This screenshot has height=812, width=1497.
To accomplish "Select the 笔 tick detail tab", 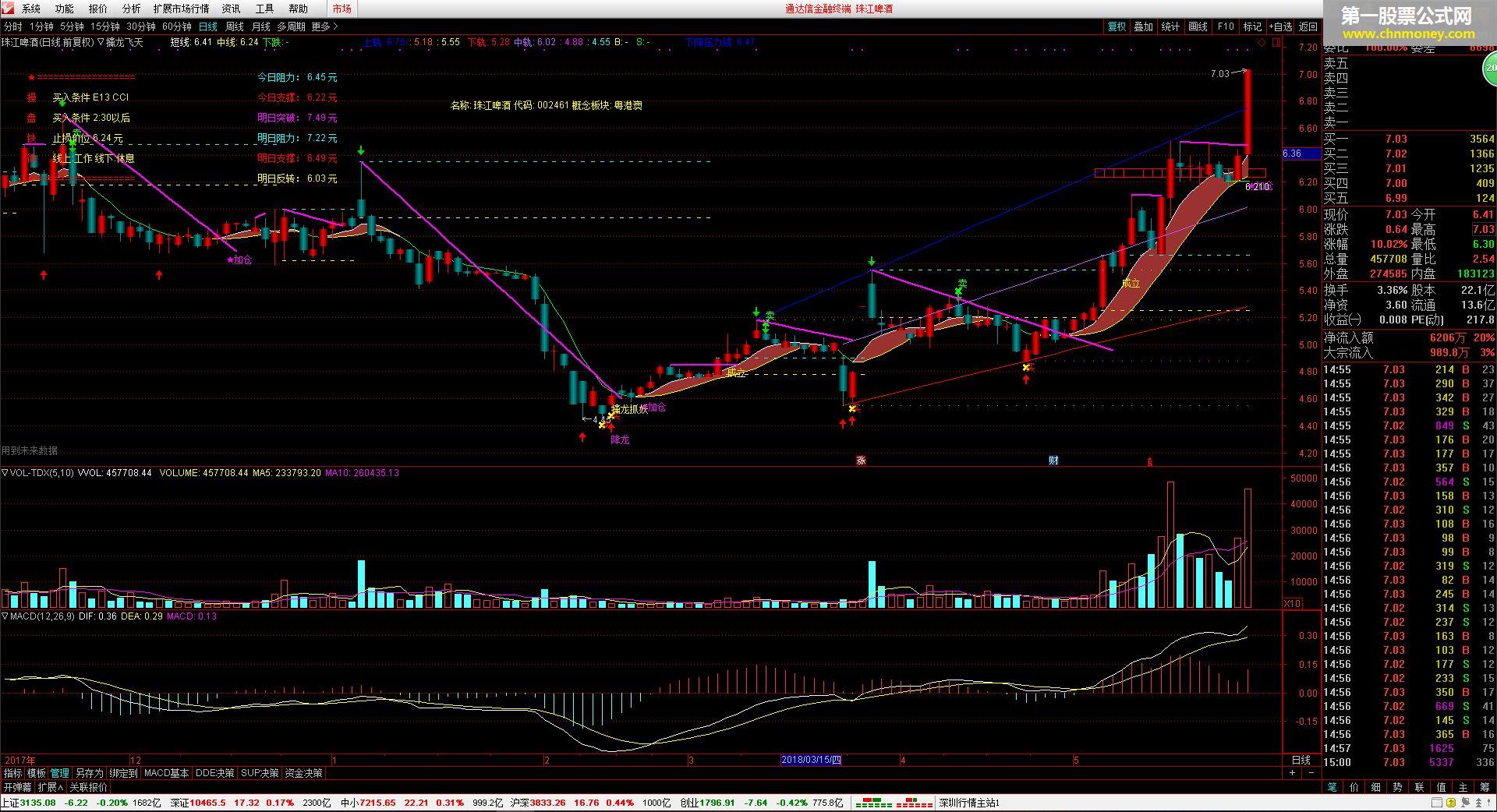I will pos(1332,787).
